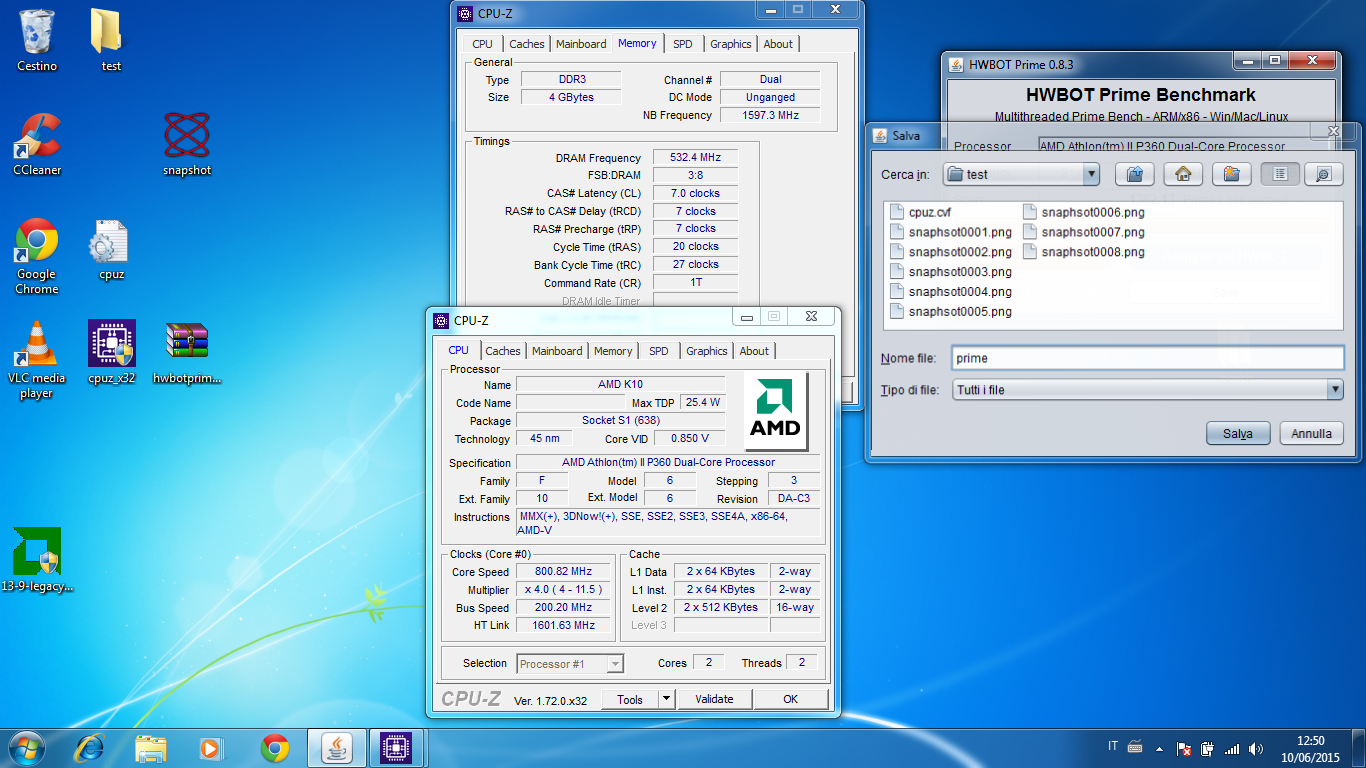The height and width of the screenshot is (768, 1366).
Task: Select the snapshot desktop icon
Action: click(187, 144)
